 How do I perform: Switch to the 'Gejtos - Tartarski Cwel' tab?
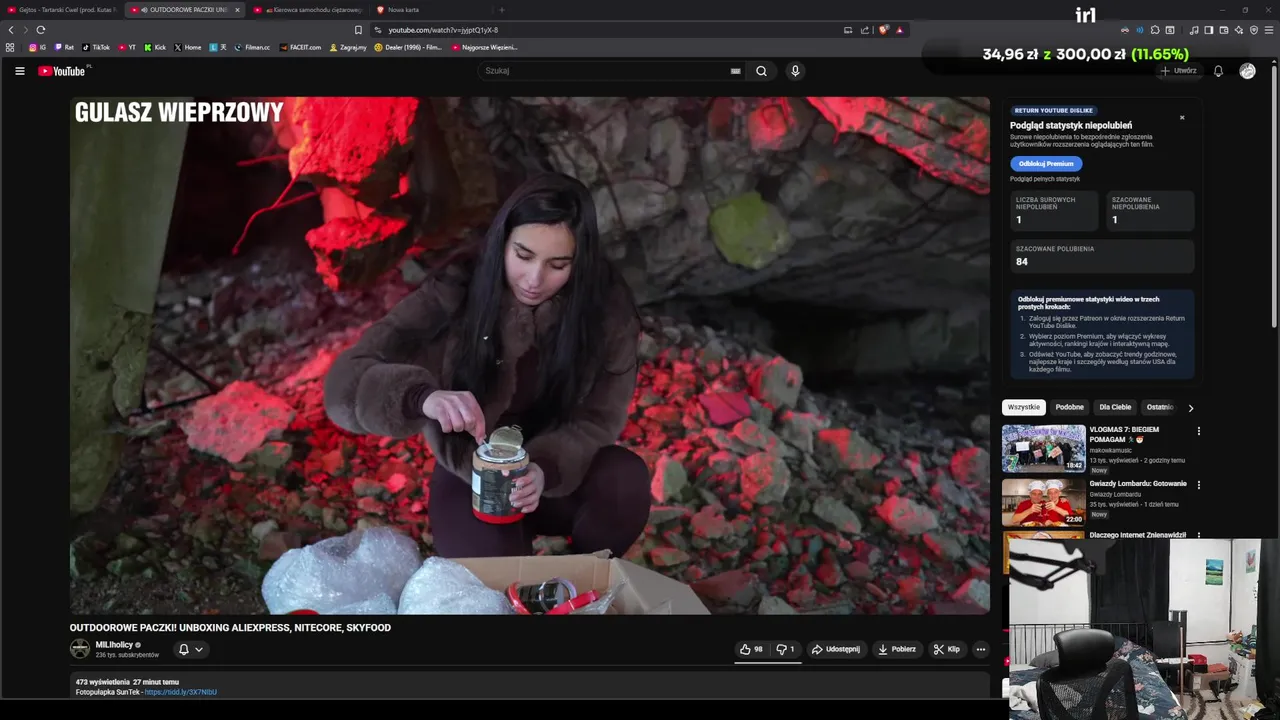61,10
